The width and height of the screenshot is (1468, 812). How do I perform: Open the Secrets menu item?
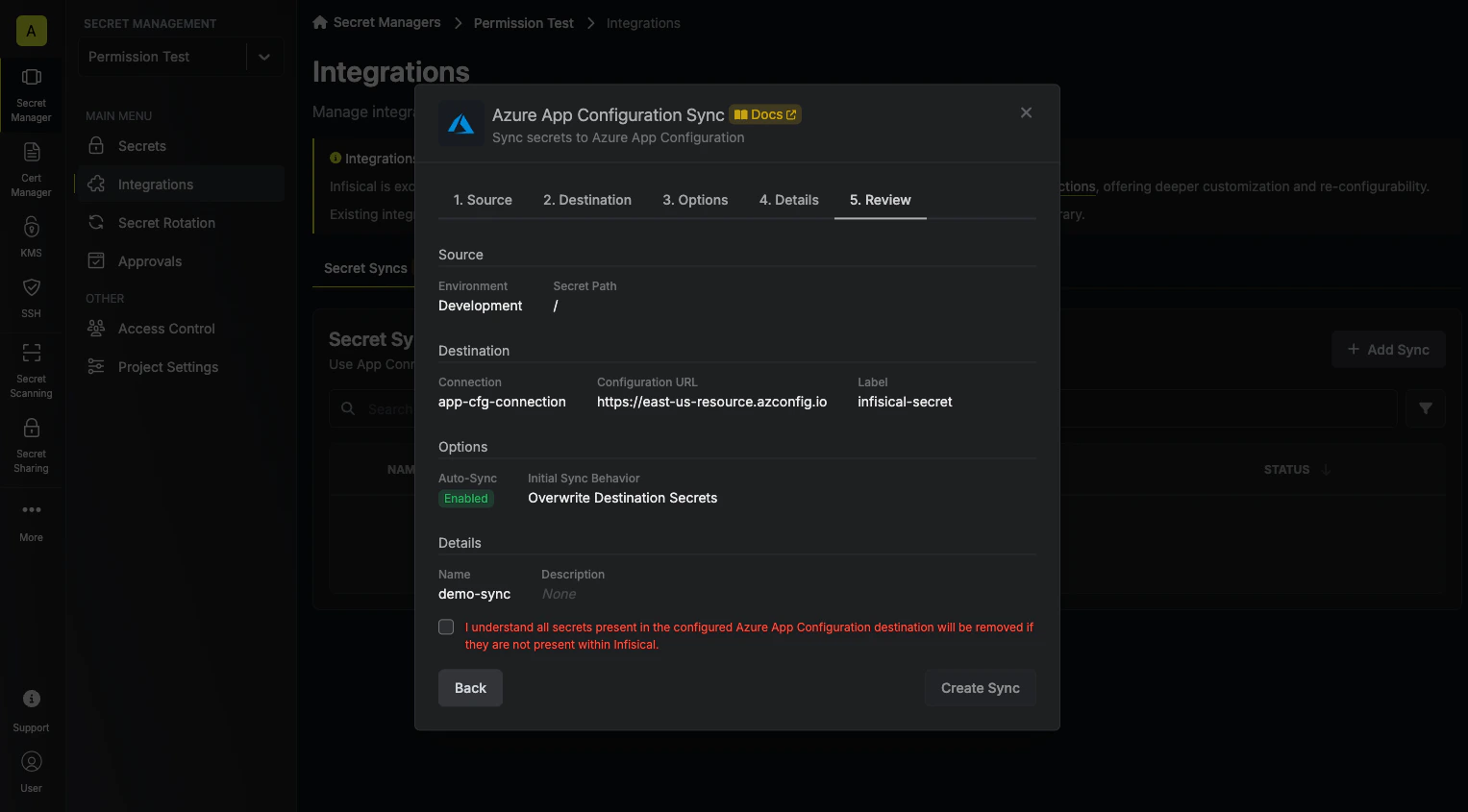point(180,146)
